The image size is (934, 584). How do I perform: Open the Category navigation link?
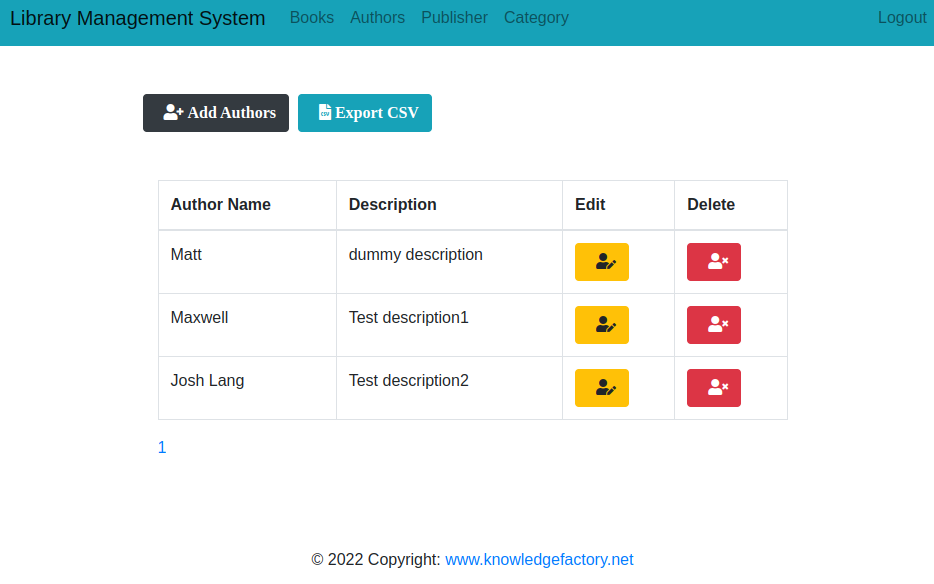pos(536,18)
